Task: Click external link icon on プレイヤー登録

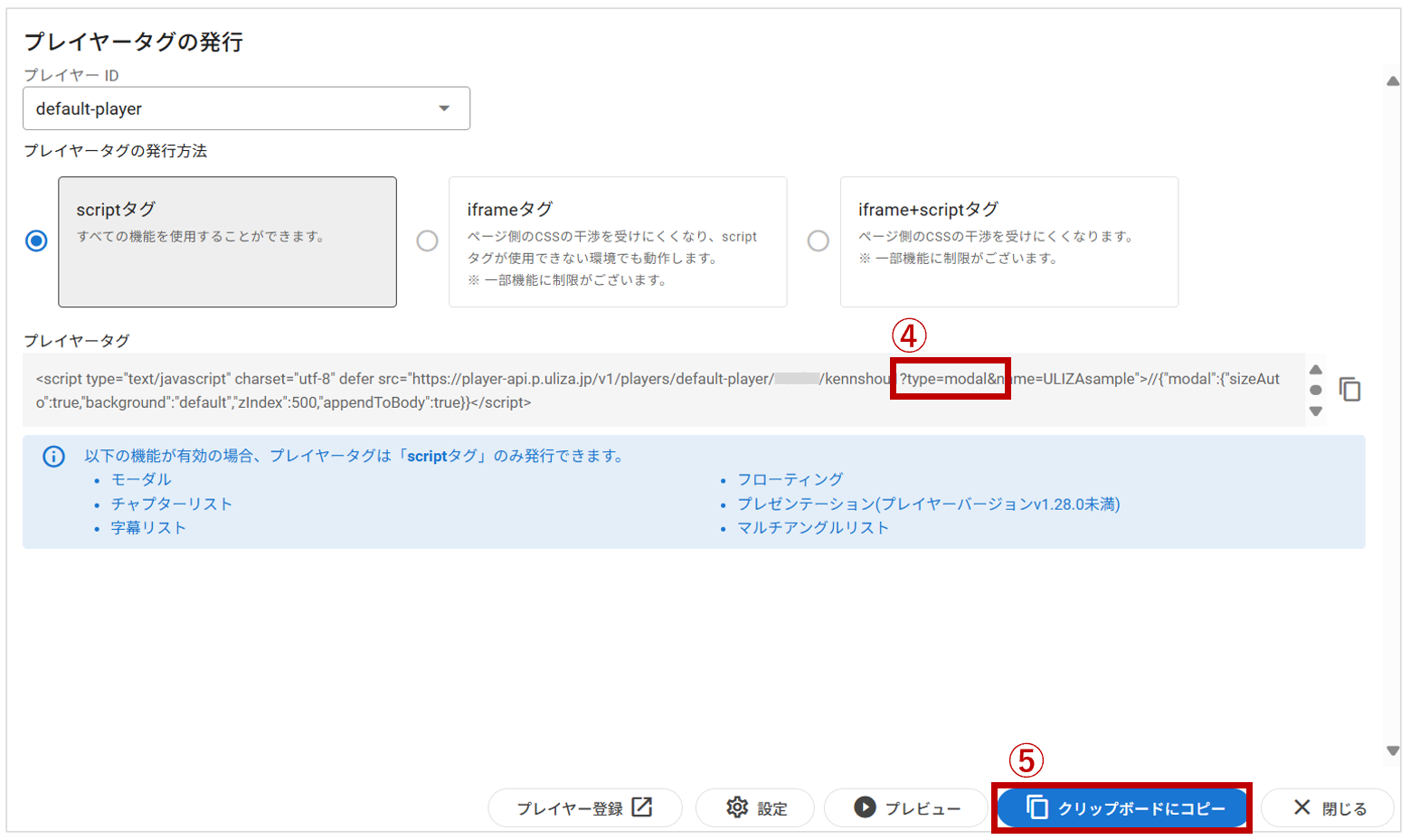Action: point(642,807)
